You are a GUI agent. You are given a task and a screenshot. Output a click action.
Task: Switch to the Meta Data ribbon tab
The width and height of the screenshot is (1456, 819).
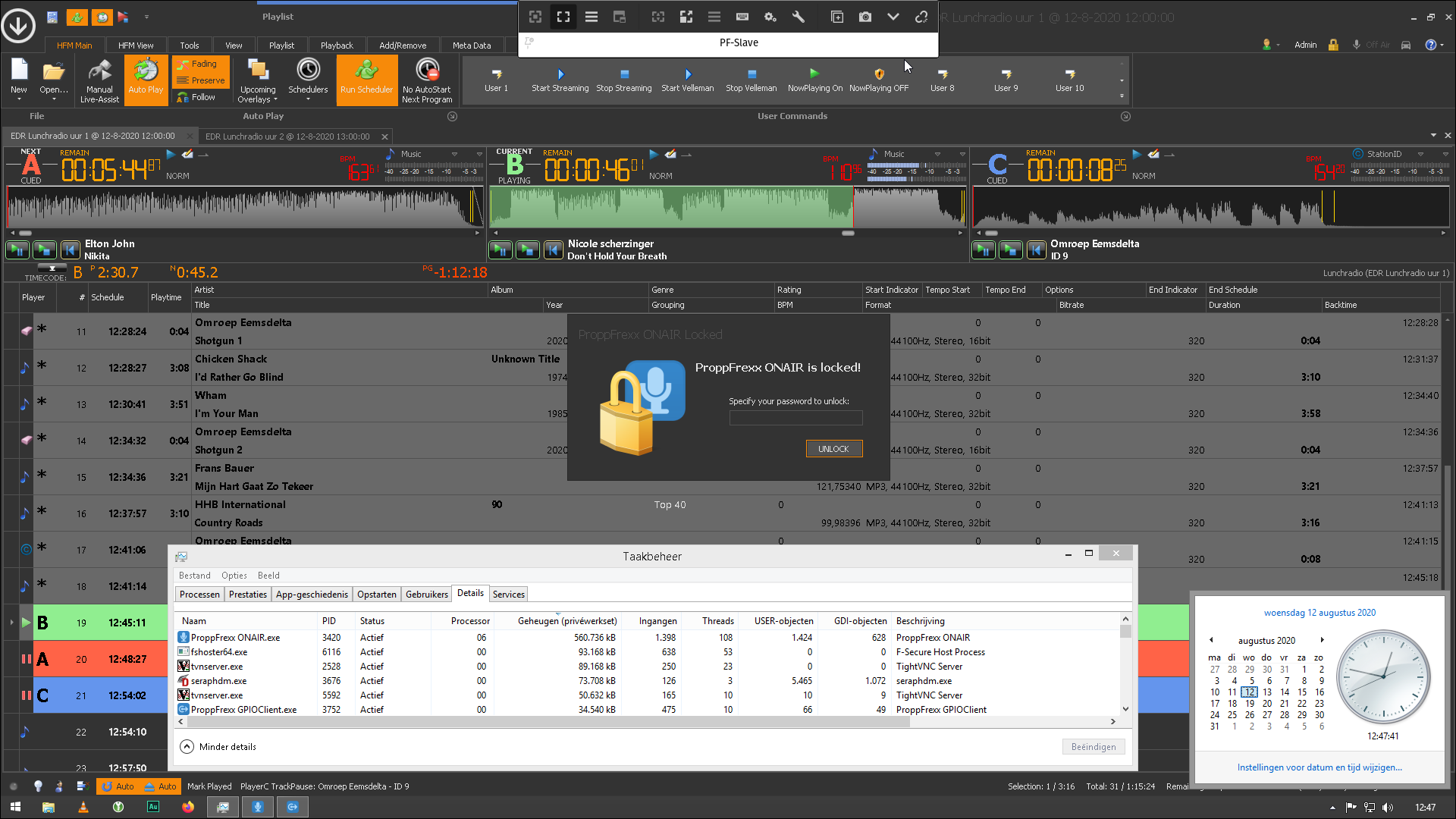pos(471,45)
